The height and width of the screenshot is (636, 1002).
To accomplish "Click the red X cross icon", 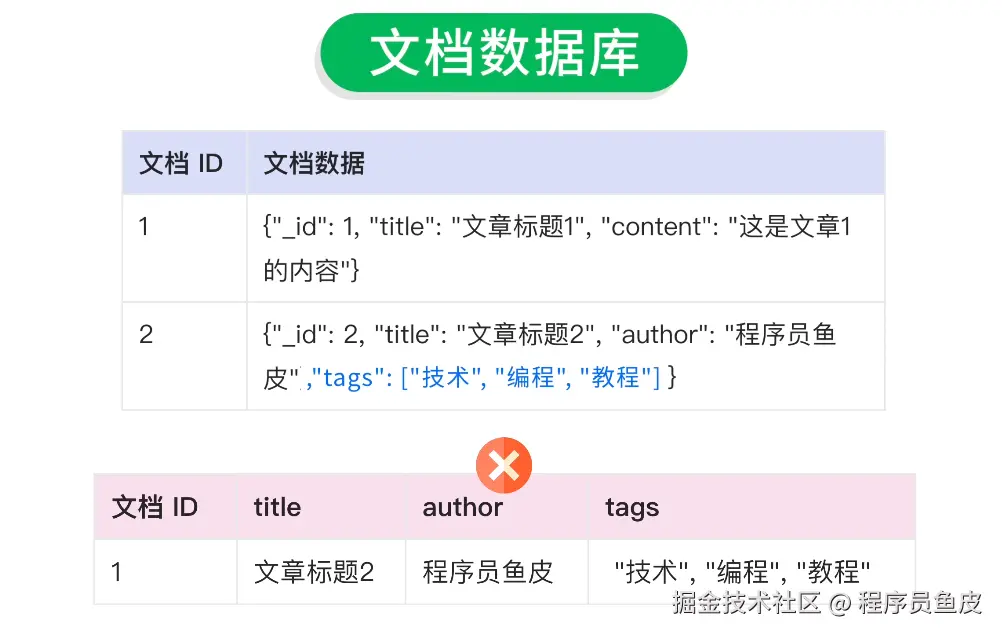I will point(504,465).
